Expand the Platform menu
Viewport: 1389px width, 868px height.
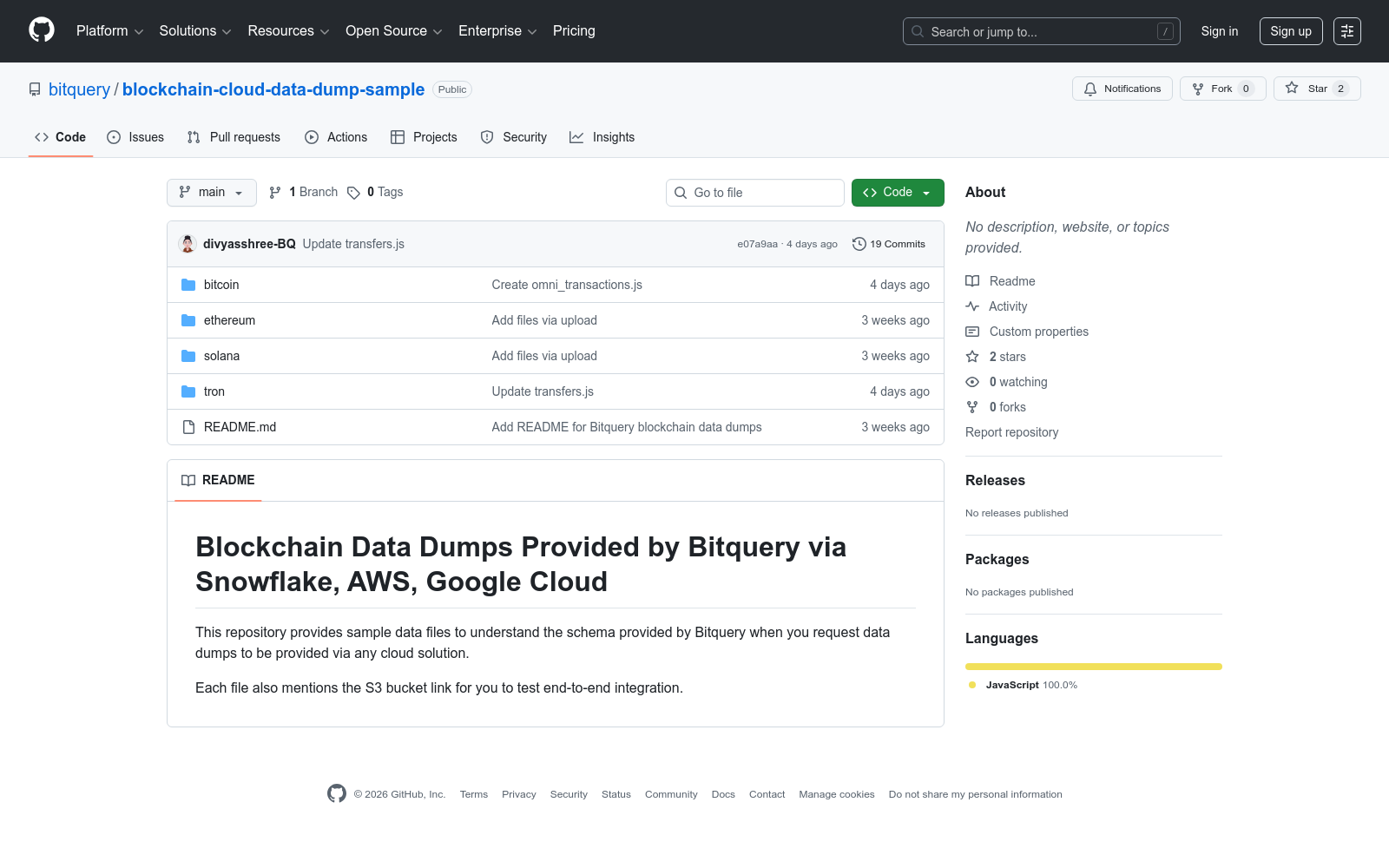(x=109, y=30)
